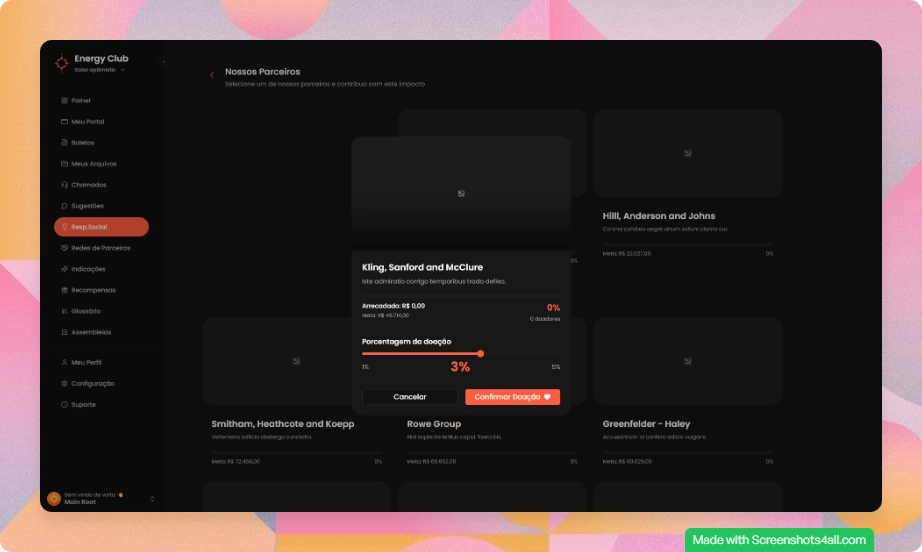The image size is (922, 552).
Task: Click the Recompensas gift icon
Action: coord(64,290)
